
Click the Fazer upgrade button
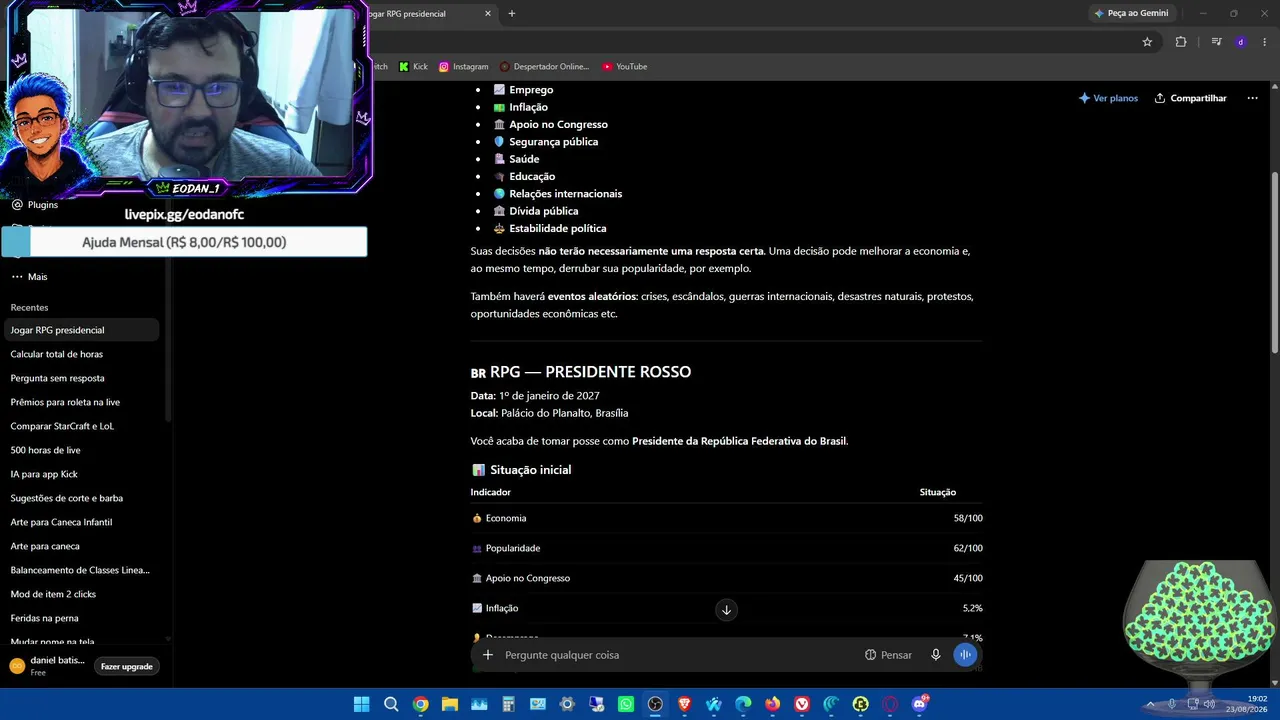[126, 666]
